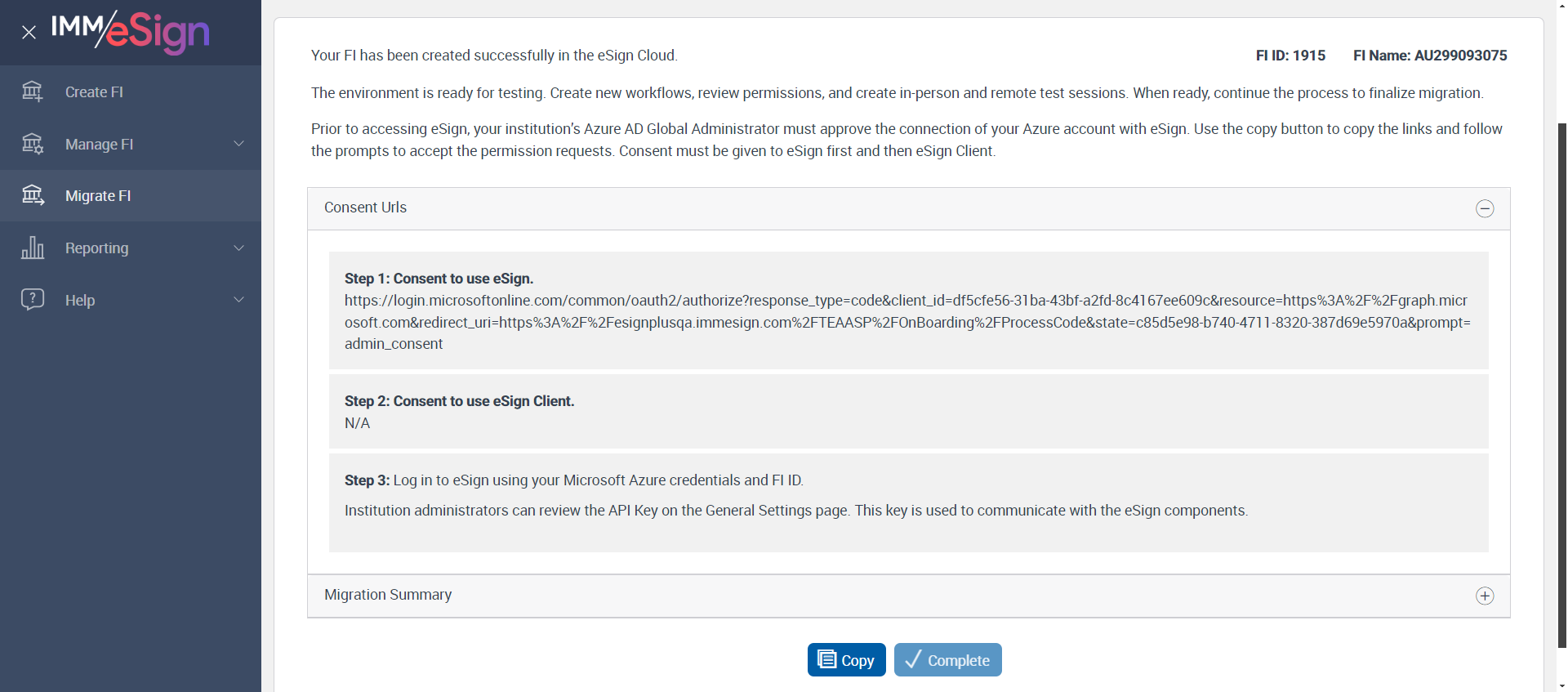Click the page vertical scrollbar
The height and width of the screenshot is (692, 1568).
pyautogui.click(x=1561, y=384)
